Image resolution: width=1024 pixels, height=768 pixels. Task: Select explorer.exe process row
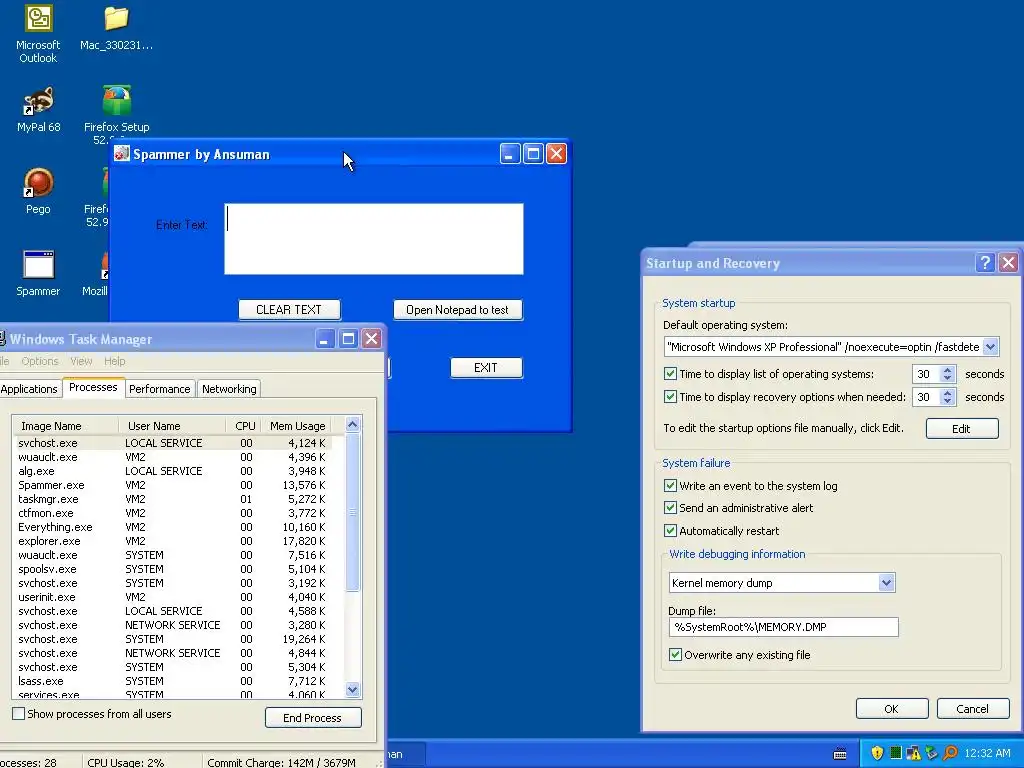[x=172, y=541]
